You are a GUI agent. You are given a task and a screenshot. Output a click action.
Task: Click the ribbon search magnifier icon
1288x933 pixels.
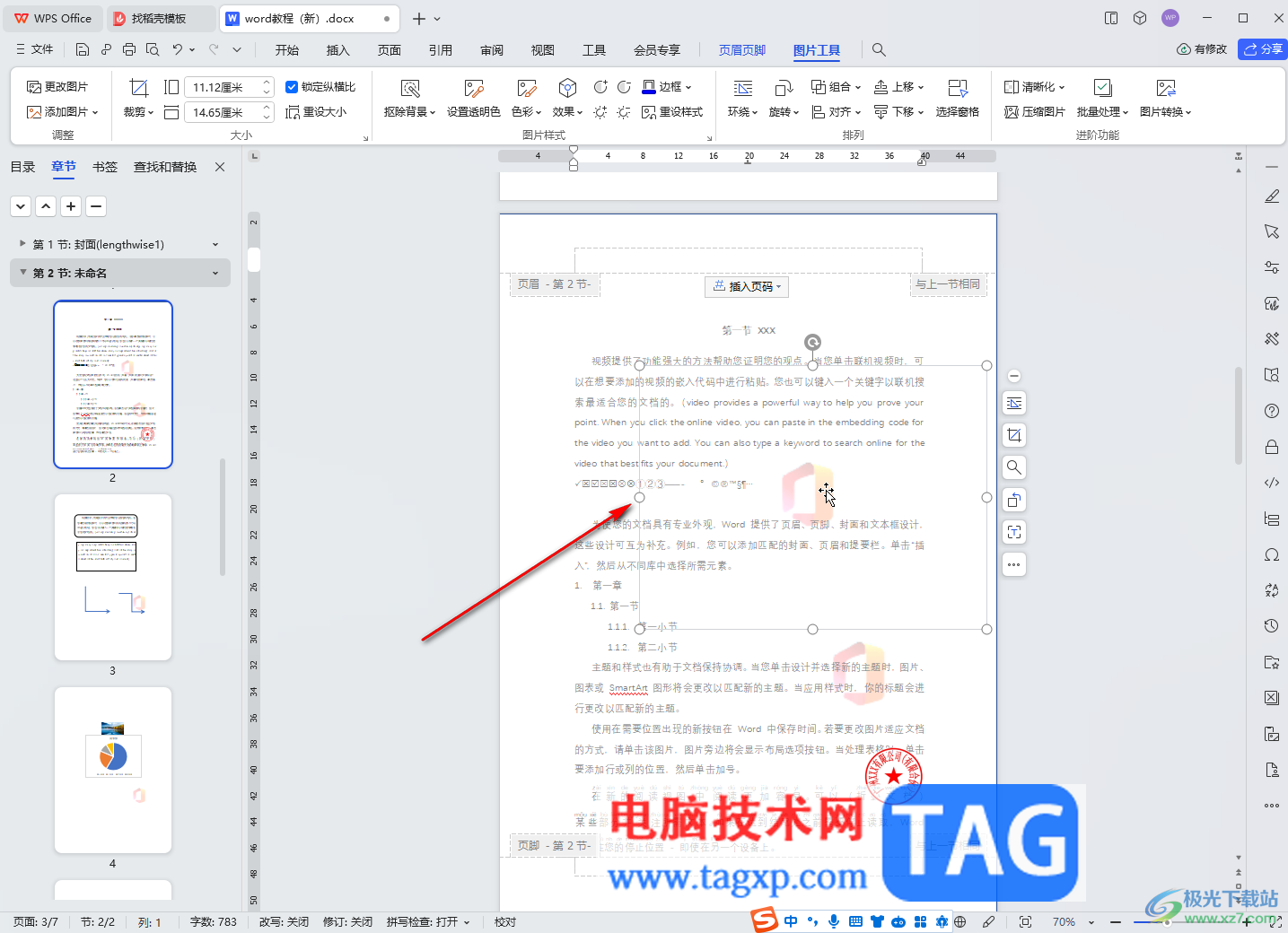coord(880,50)
